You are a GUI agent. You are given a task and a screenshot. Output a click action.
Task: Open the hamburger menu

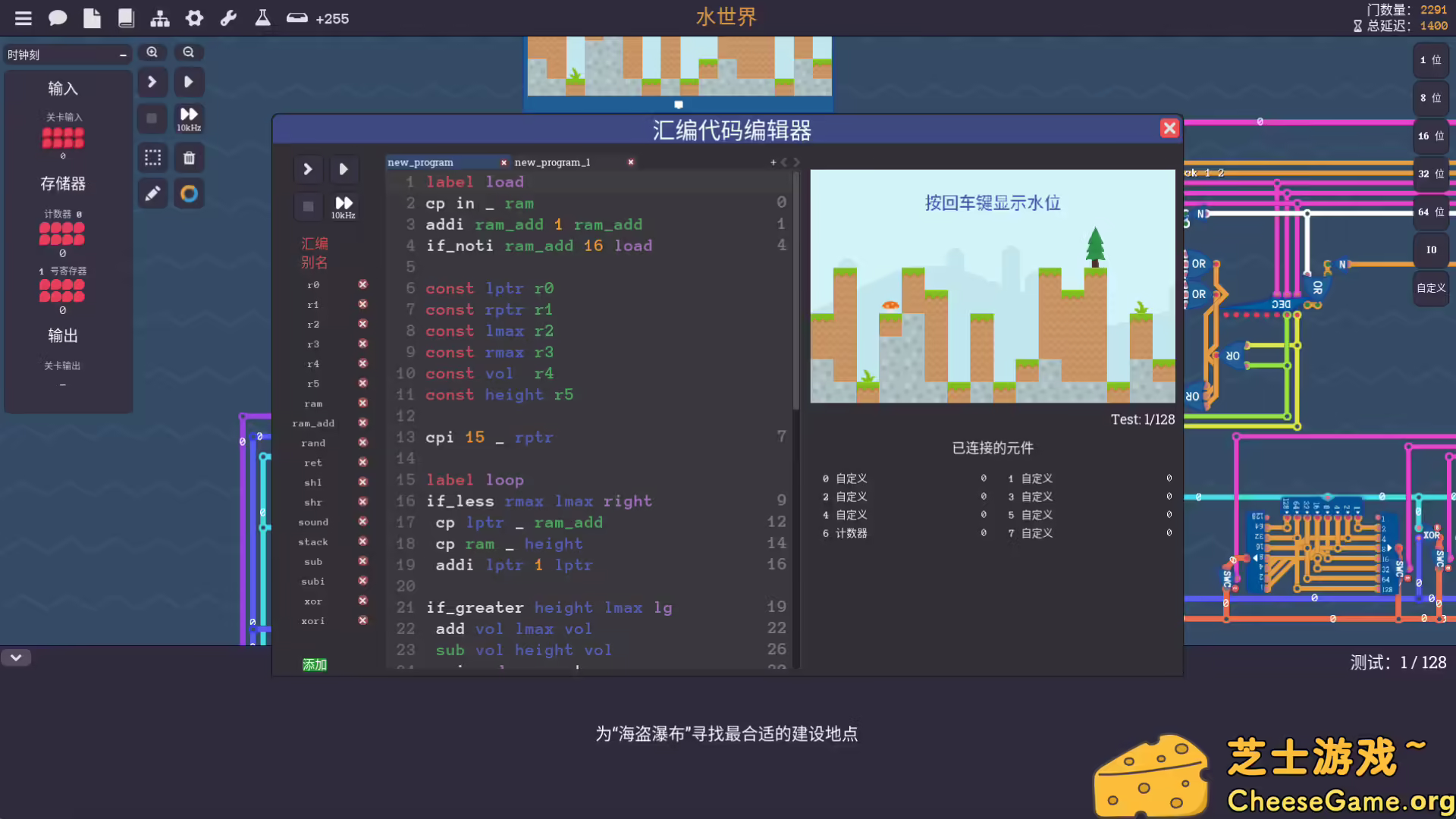tap(24, 17)
